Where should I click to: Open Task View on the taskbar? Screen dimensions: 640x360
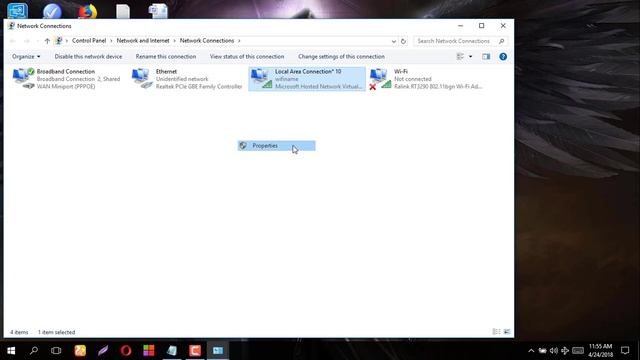click(x=56, y=350)
